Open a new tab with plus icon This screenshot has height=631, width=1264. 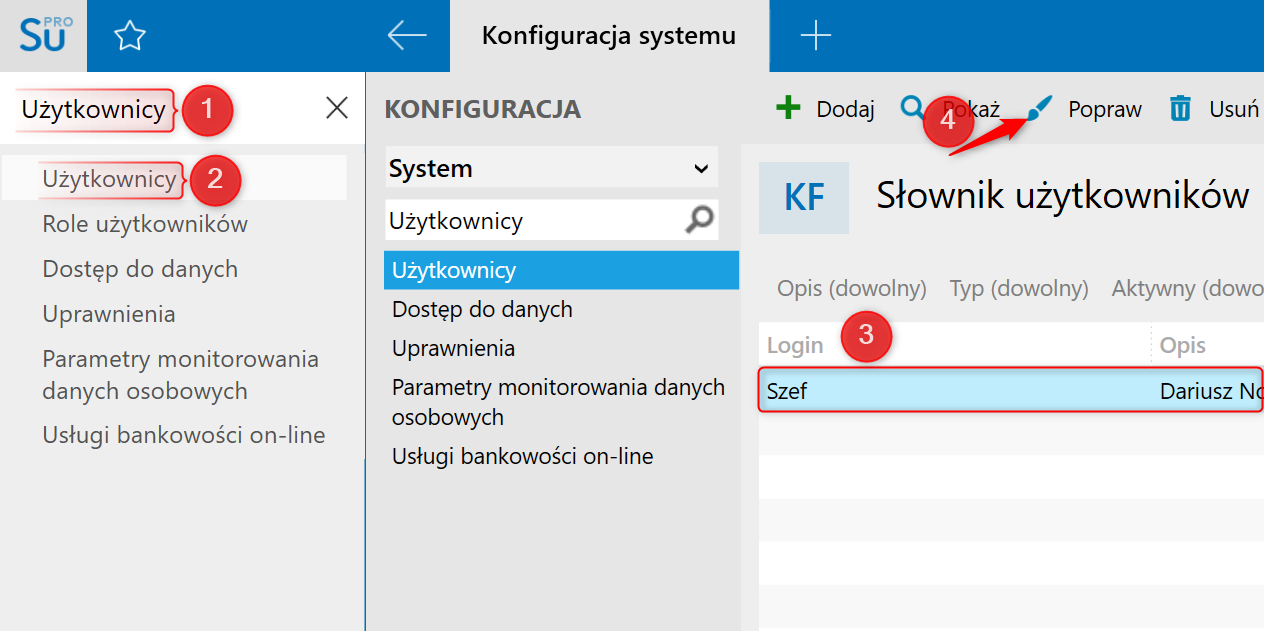[x=816, y=36]
